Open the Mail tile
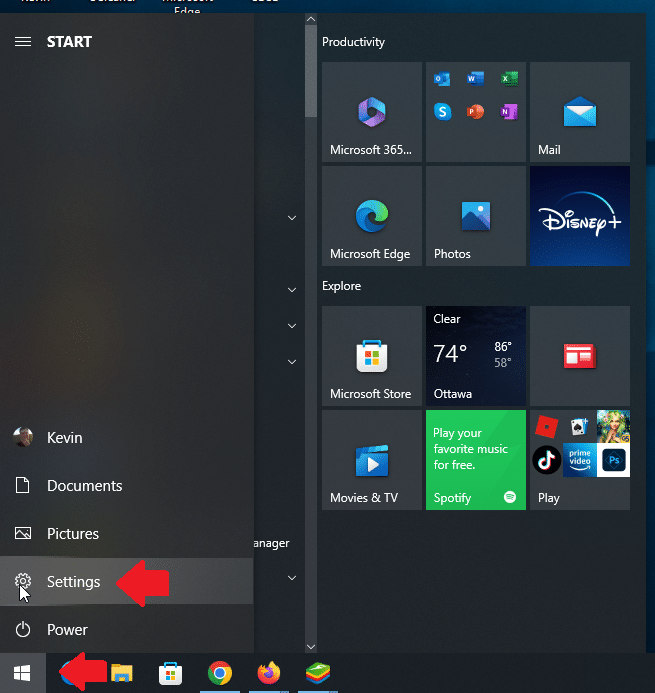The width and height of the screenshot is (655, 693). (580, 112)
